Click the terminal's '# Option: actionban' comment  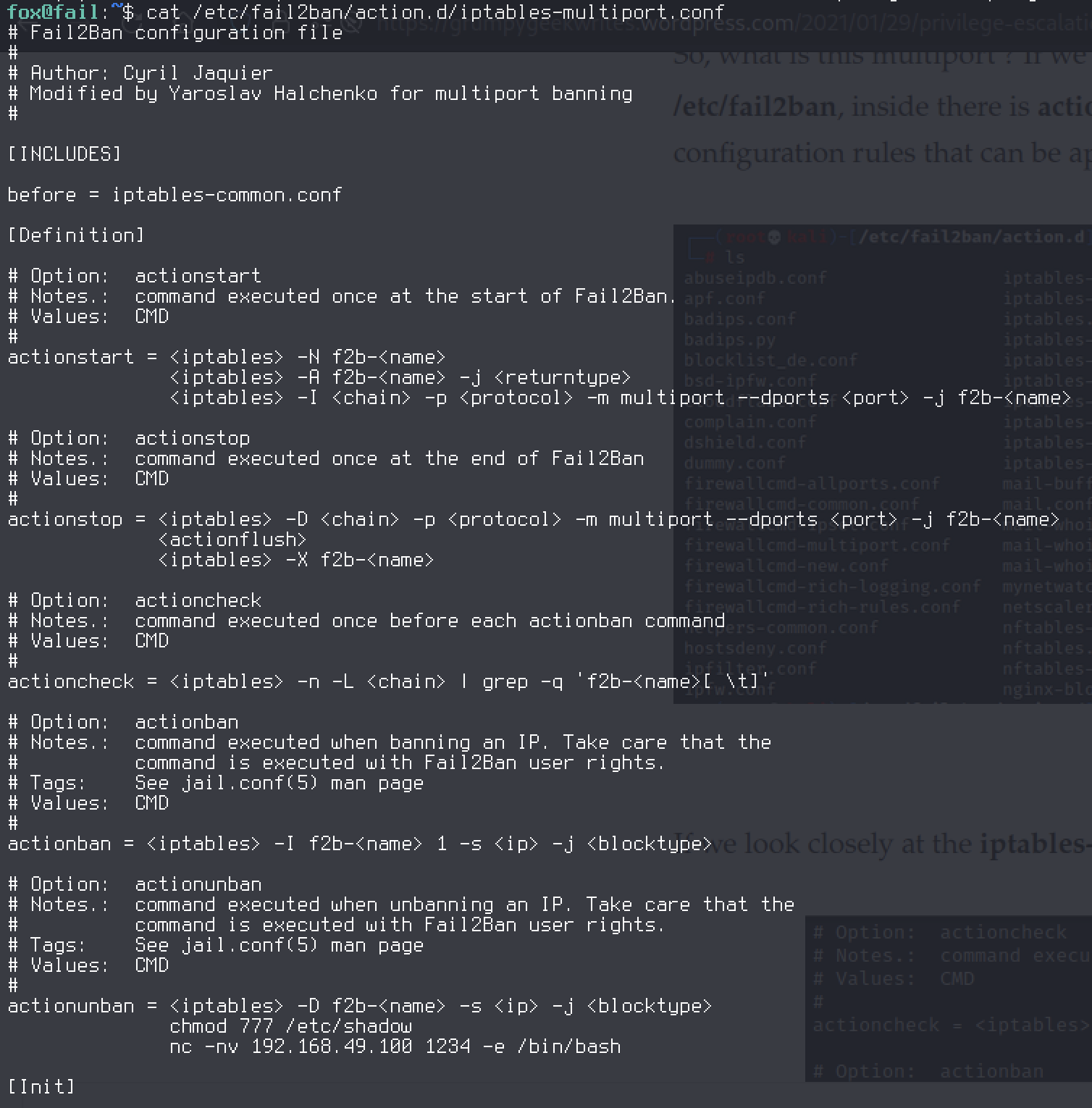[x=123, y=722]
